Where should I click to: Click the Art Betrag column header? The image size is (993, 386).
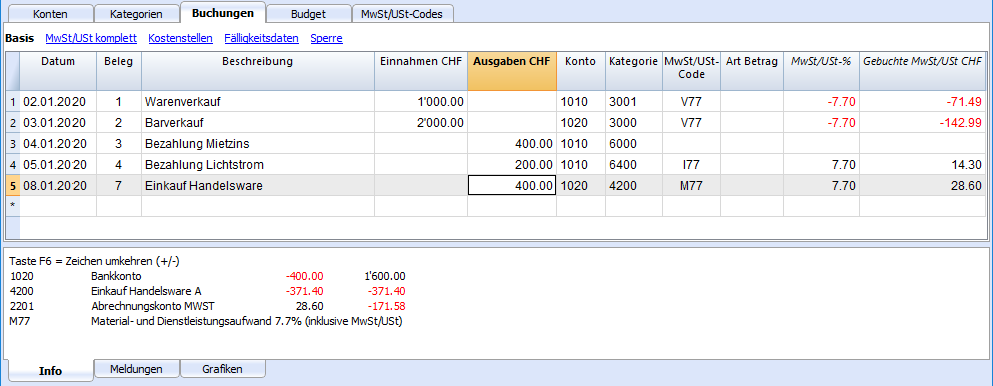tap(752, 71)
